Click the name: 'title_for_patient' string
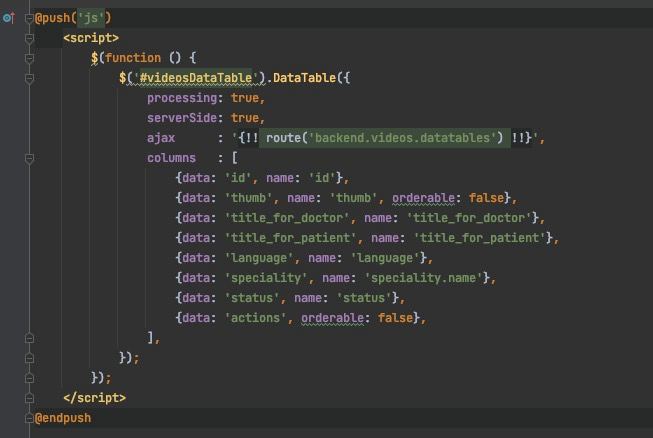653x438 pixels. (x=479, y=238)
